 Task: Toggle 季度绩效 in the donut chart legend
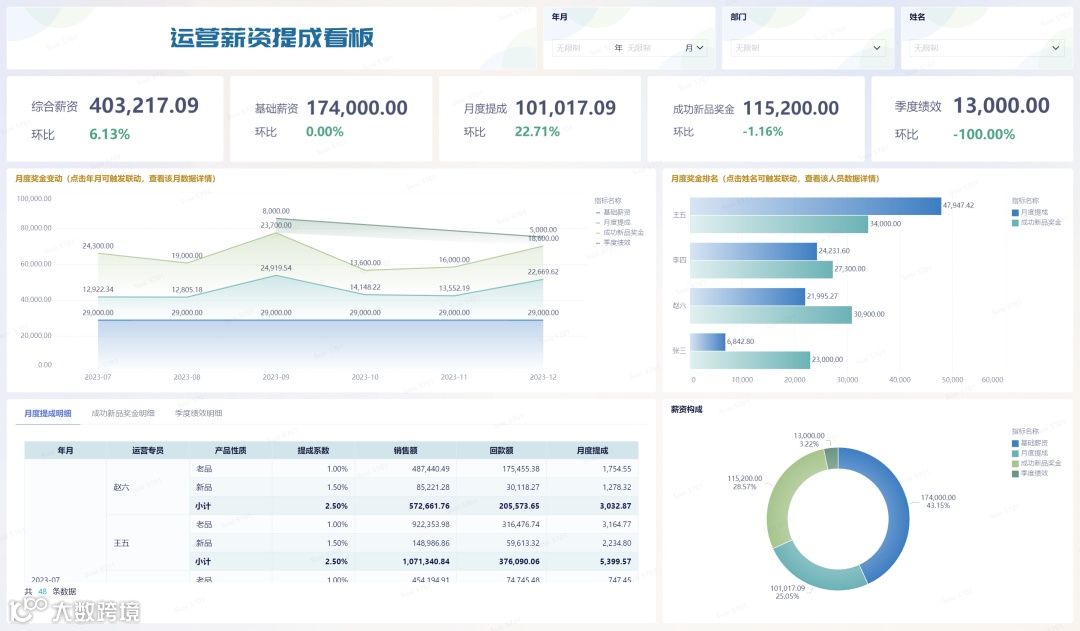[1030, 473]
